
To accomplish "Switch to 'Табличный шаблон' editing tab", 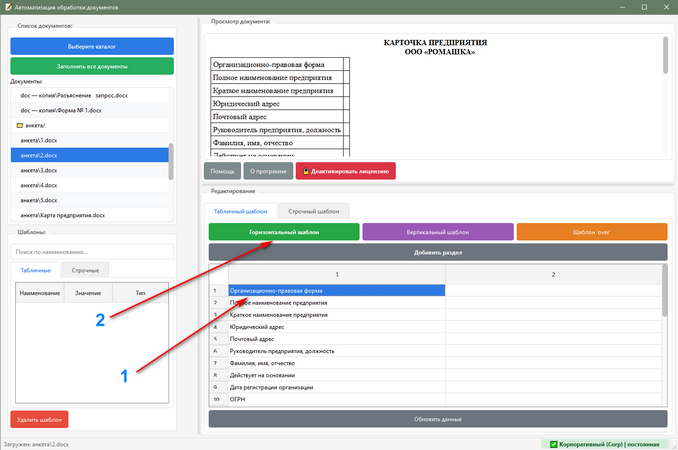I will click(x=240, y=211).
